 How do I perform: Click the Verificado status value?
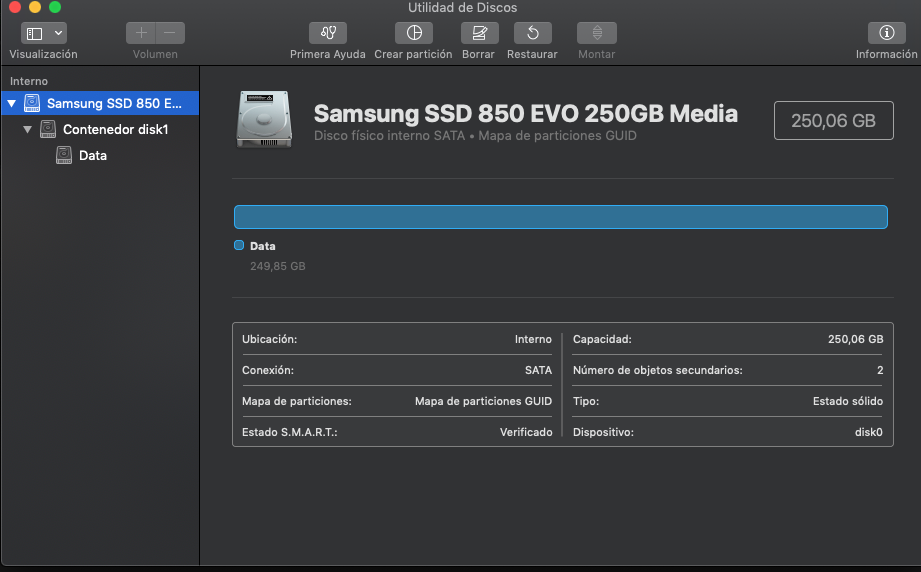[526, 432]
